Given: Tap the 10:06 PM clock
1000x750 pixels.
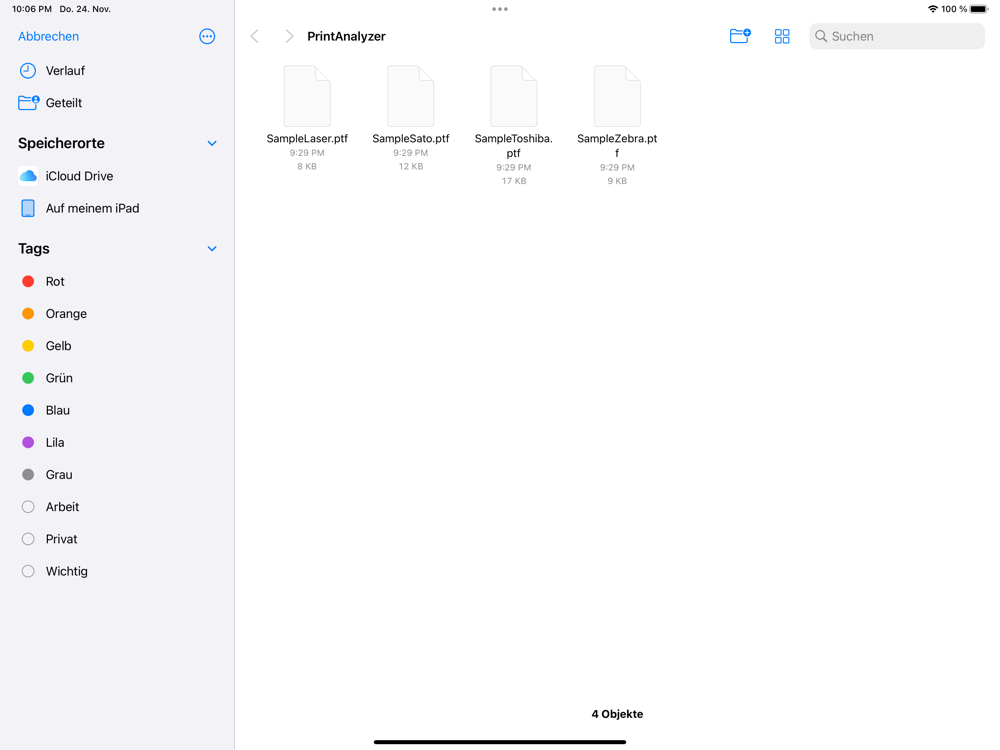Looking at the screenshot, I should click(x=32, y=9).
